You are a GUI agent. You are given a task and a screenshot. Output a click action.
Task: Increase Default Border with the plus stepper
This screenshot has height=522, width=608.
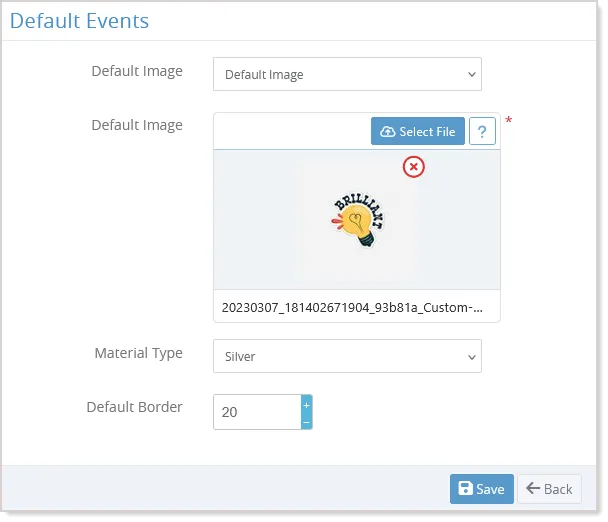(306, 405)
